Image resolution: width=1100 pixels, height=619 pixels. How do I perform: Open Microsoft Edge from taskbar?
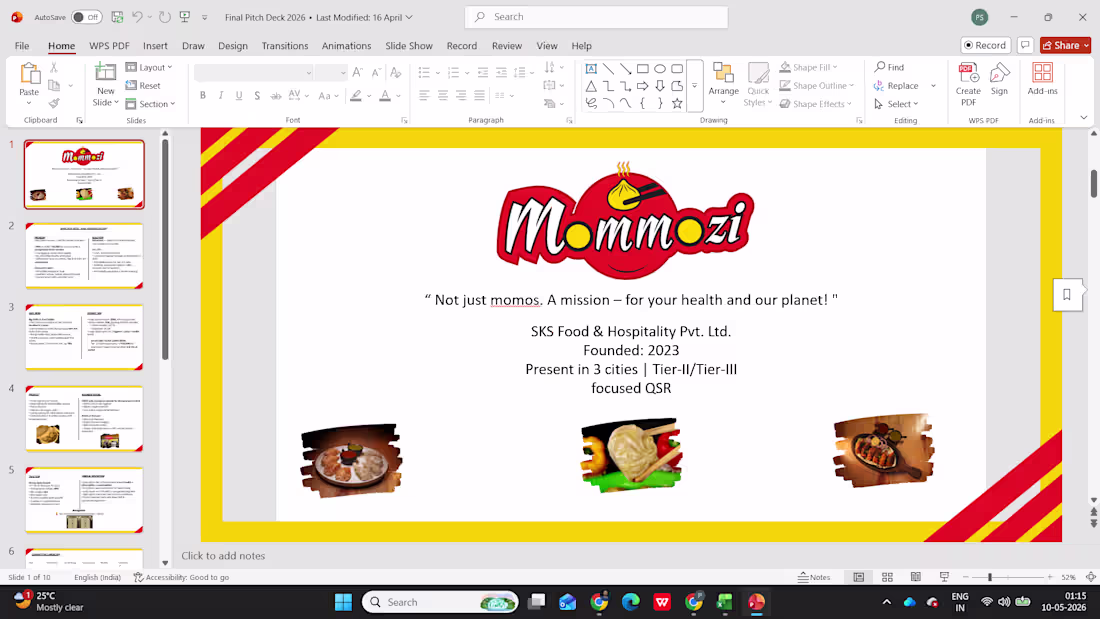631,602
